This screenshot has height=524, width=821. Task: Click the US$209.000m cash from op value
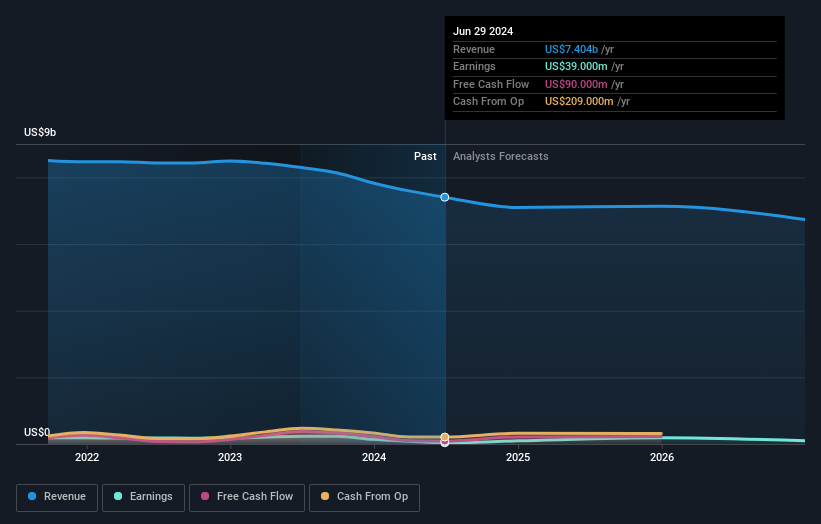pyautogui.click(x=579, y=102)
